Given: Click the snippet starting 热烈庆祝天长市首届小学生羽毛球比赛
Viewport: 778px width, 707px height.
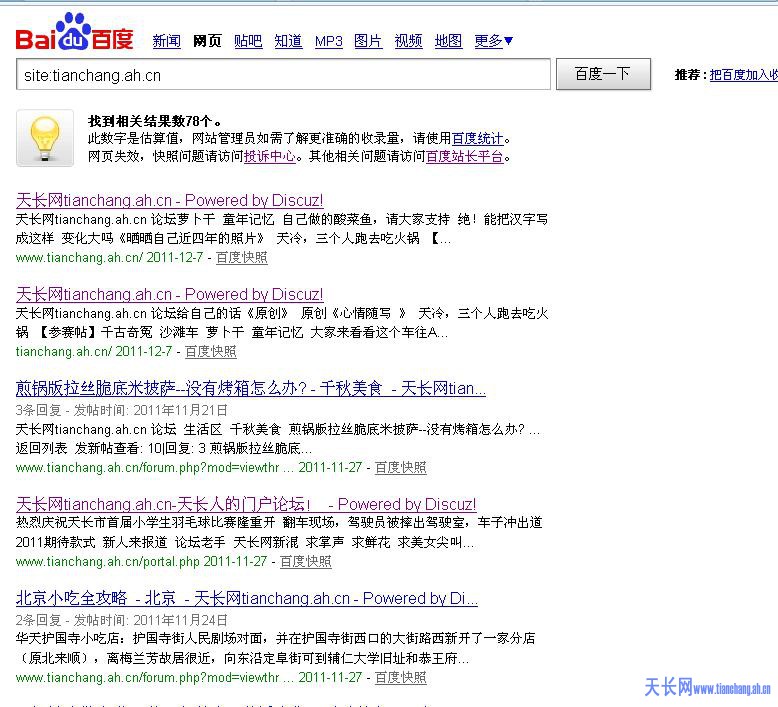Looking at the screenshot, I should [279, 532].
